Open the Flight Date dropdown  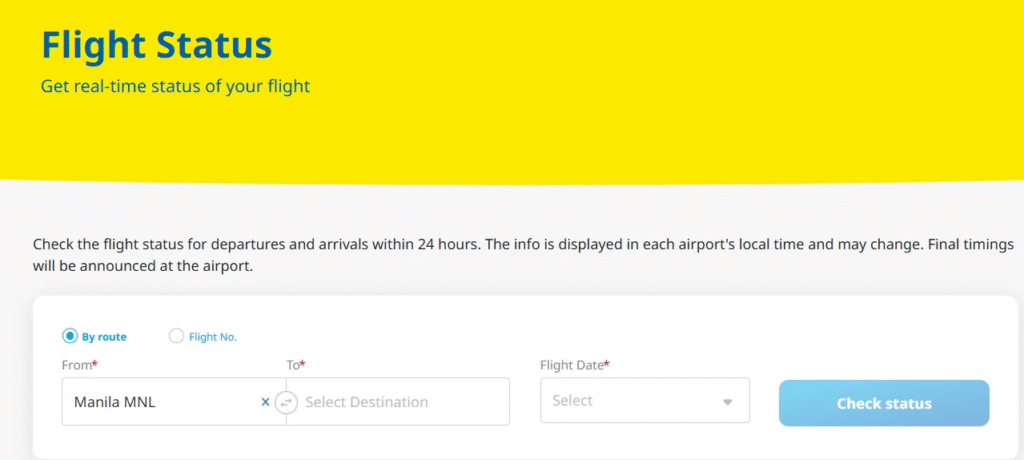point(644,401)
